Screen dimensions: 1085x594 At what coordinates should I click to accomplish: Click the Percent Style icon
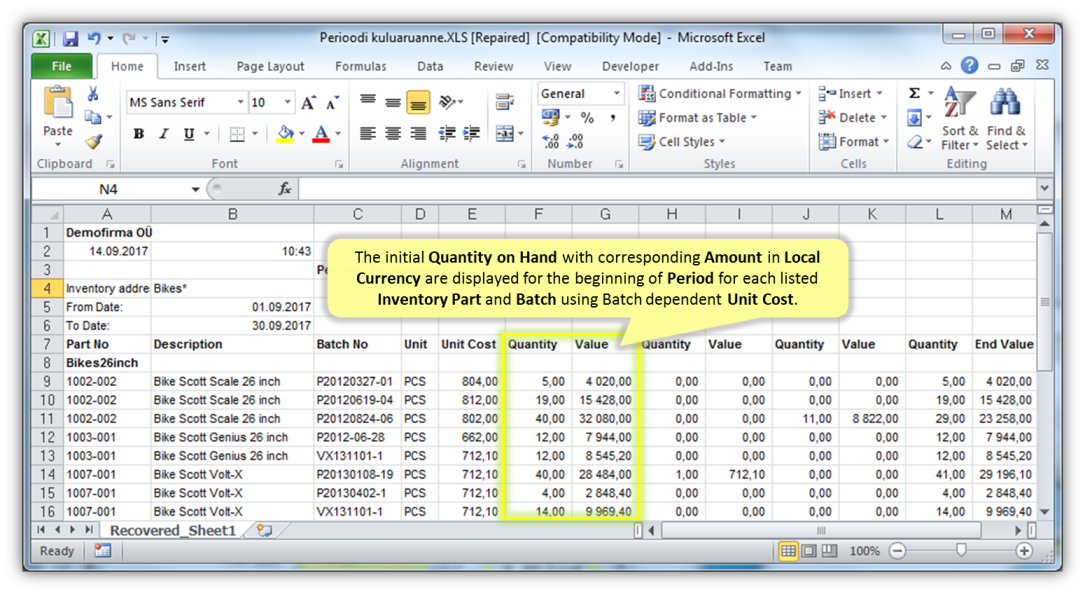point(587,118)
